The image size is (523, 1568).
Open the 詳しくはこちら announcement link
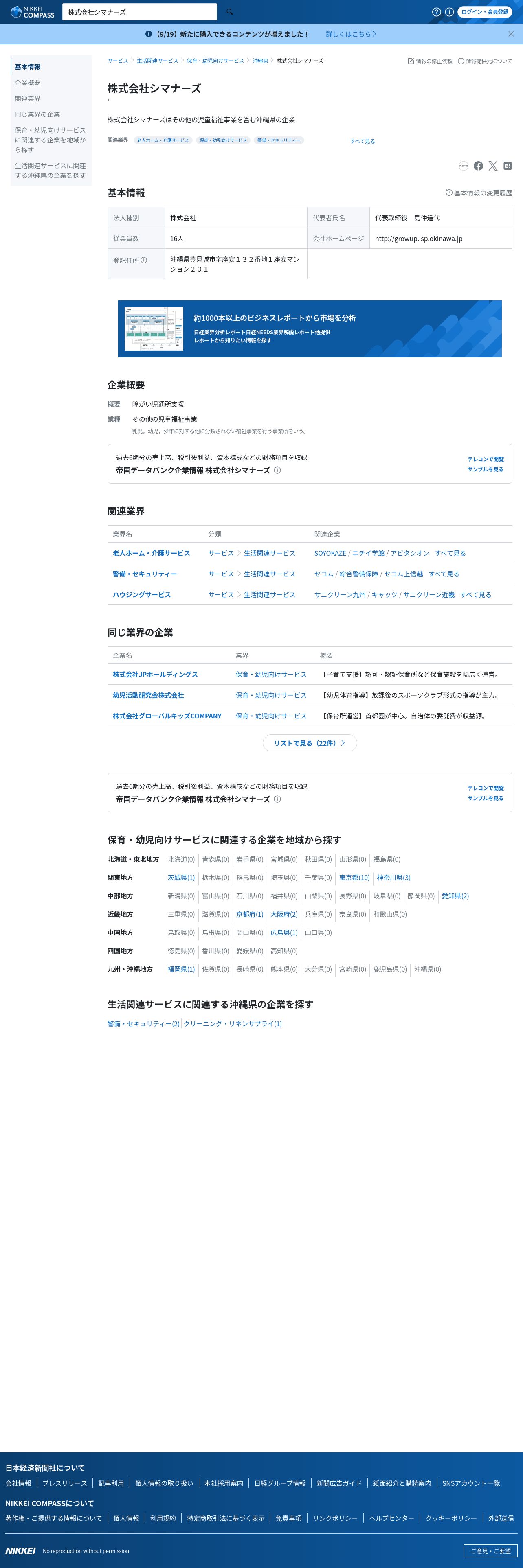(351, 34)
